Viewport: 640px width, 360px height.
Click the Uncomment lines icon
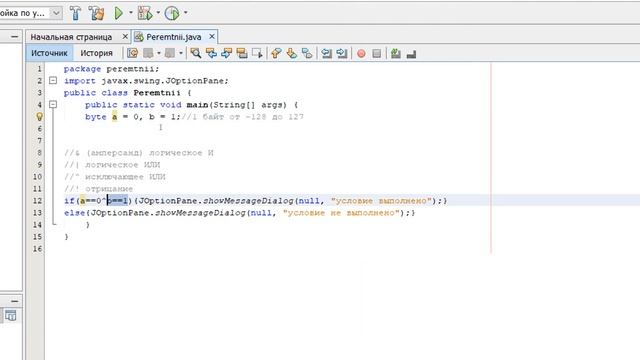(x=411, y=53)
